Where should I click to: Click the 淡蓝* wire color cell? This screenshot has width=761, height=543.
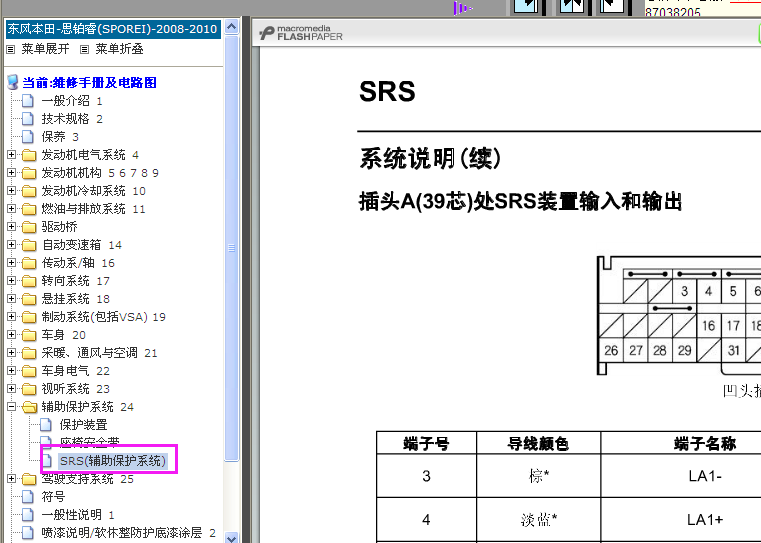pos(538,519)
